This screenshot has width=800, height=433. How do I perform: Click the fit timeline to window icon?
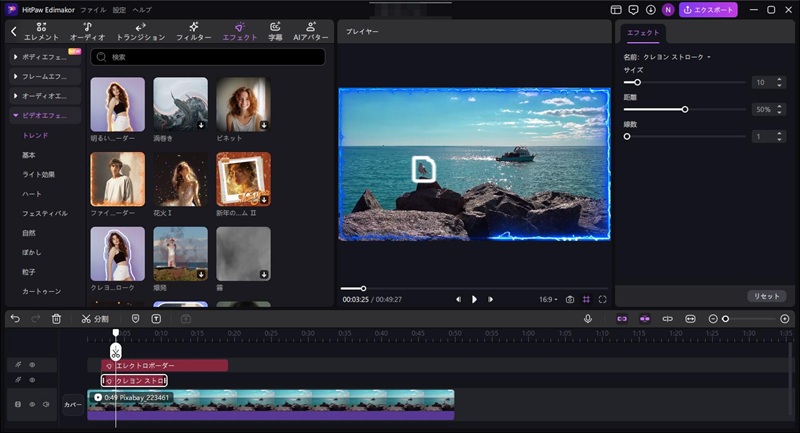point(690,319)
